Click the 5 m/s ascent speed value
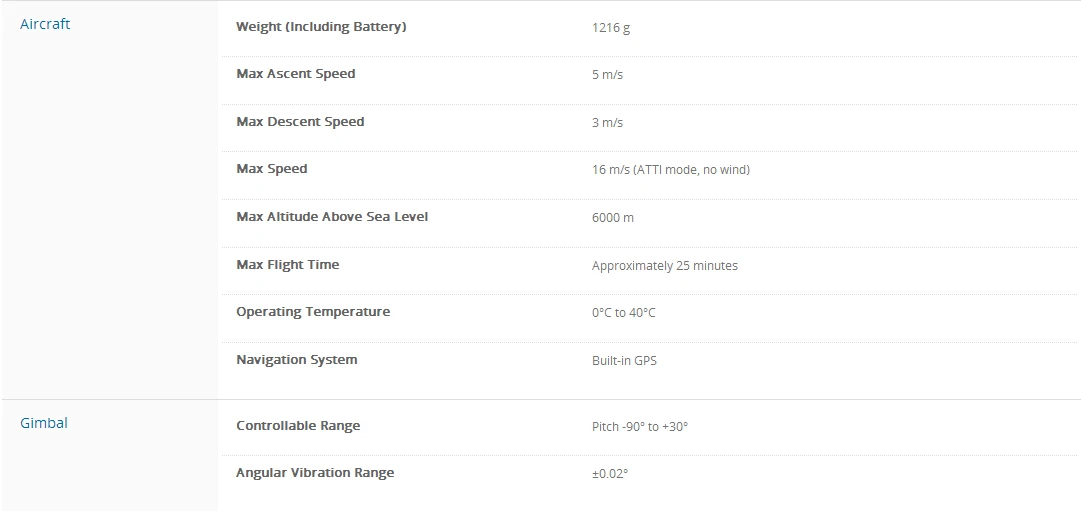Image resolution: width=1081 pixels, height=511 pixels. tap(607, 75)
